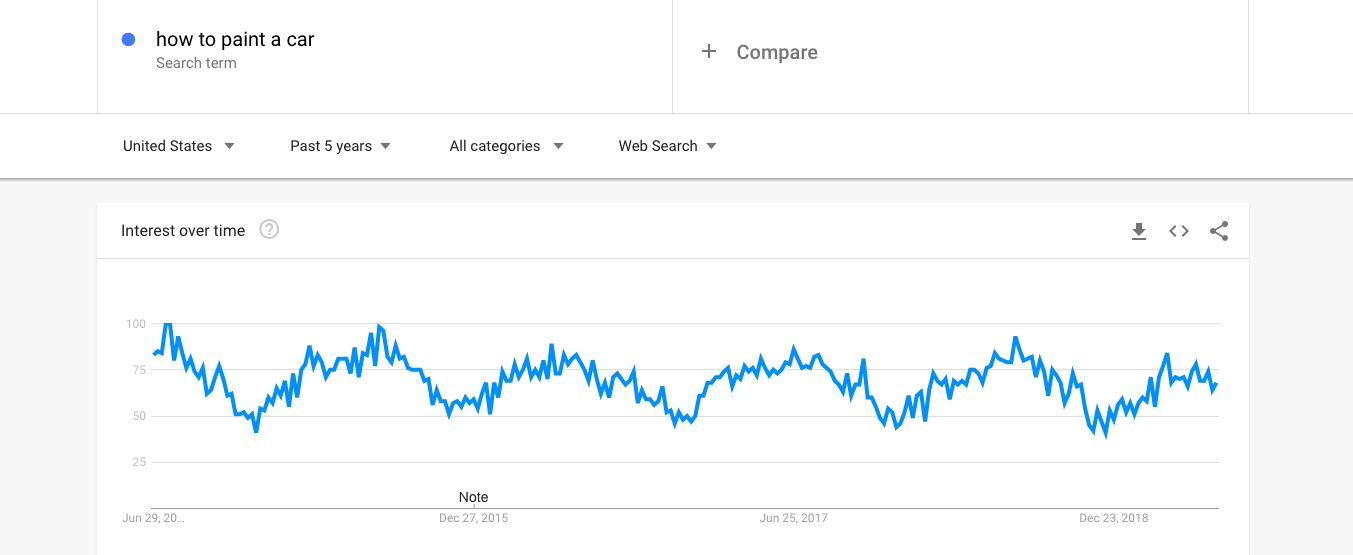Download the interest over time data
The width and height of the screenshot is (1353, 555).
click(1138, 231)
